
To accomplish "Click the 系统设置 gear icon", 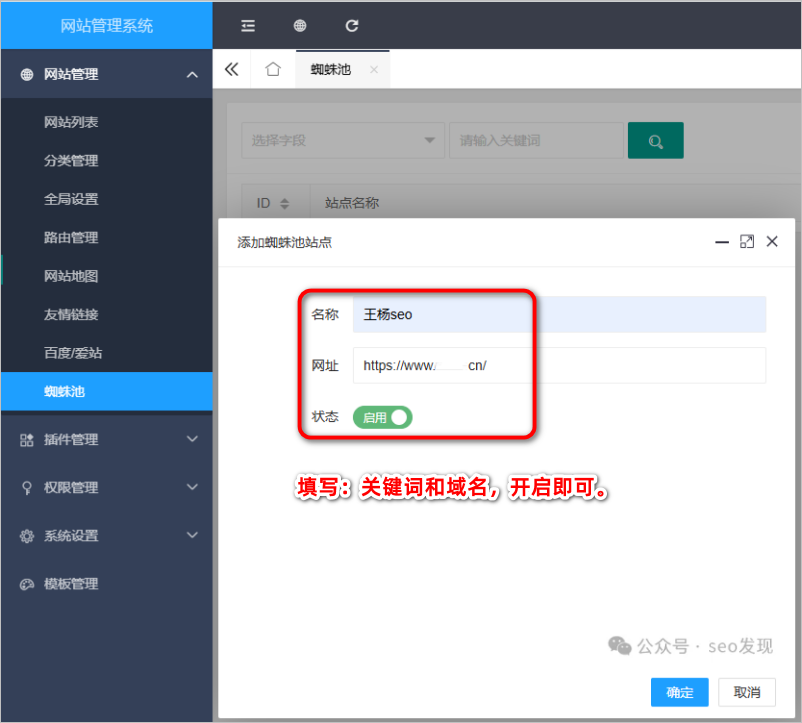I will [x=27, y=536].
